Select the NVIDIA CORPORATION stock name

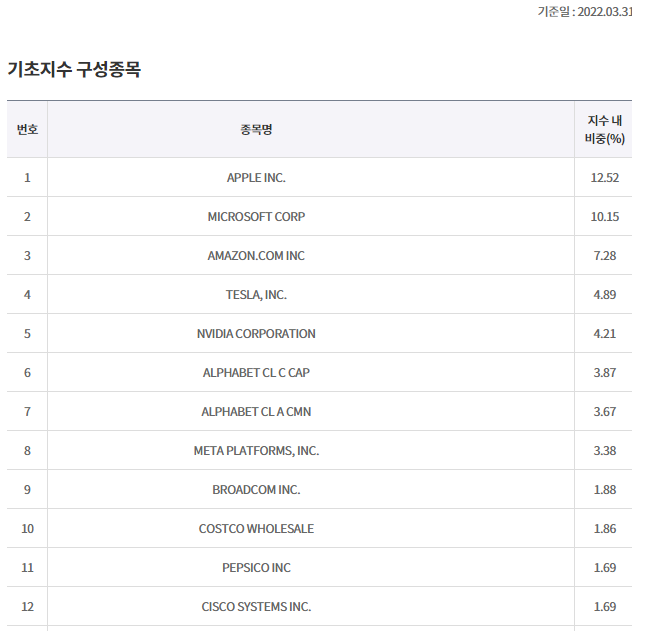point(256,334)
